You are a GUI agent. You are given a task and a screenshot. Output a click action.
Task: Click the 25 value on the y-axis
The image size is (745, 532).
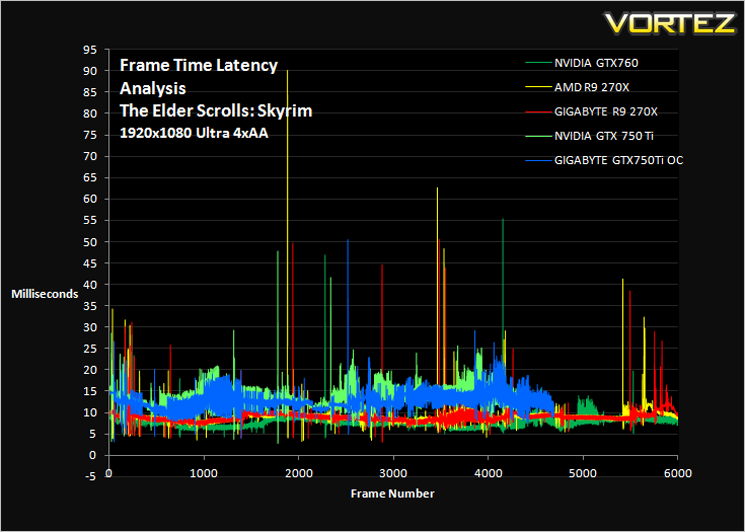tap(90, 348)
